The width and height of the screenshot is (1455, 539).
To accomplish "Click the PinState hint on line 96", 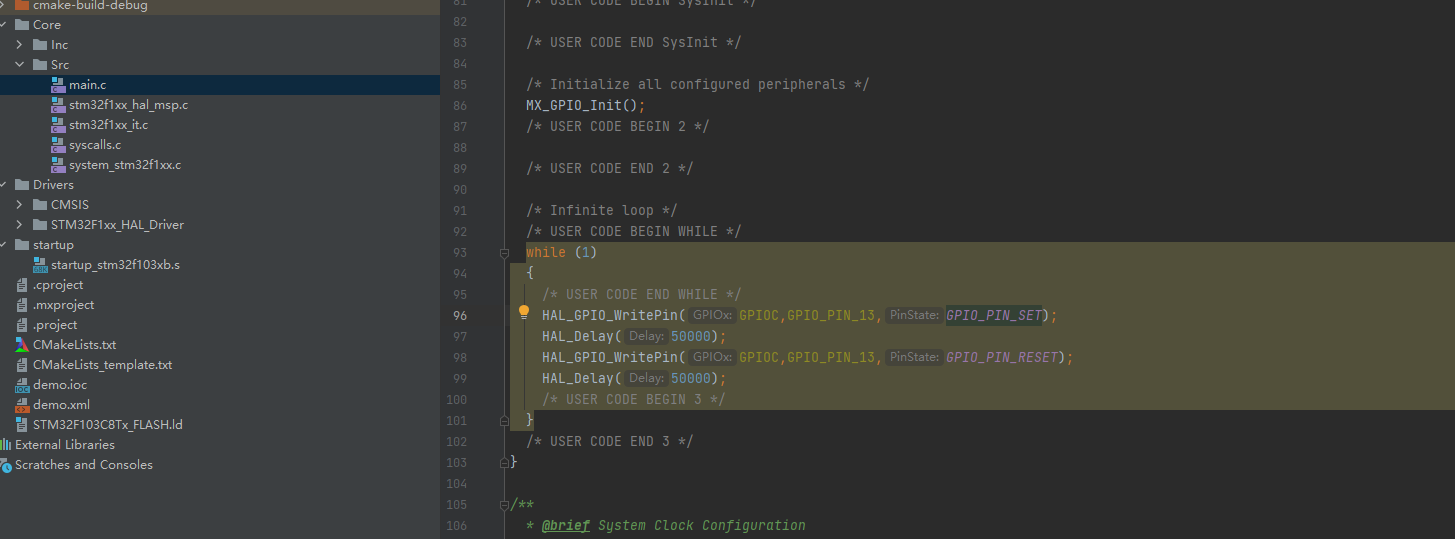I will pyautogui.click(x=914, y=315).
